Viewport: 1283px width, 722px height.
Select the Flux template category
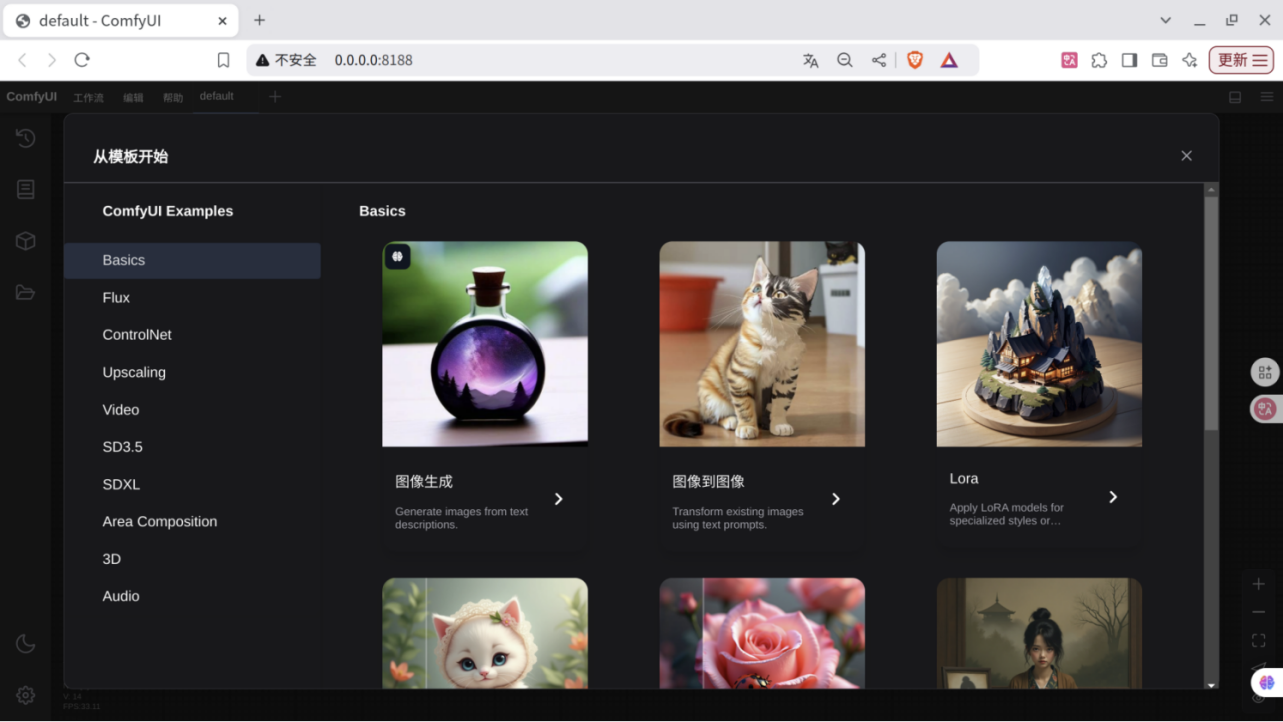point(192,297)
